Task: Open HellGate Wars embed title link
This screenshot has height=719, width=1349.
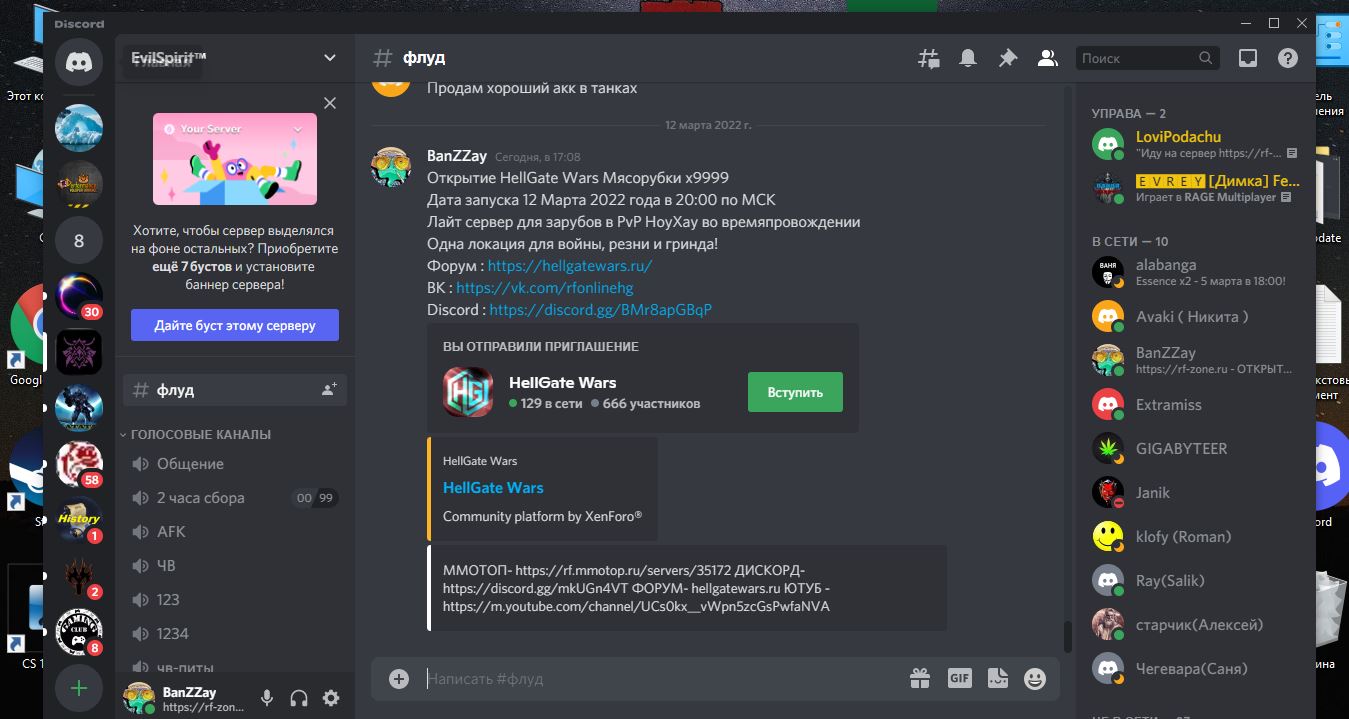Action: click(493, 488)
